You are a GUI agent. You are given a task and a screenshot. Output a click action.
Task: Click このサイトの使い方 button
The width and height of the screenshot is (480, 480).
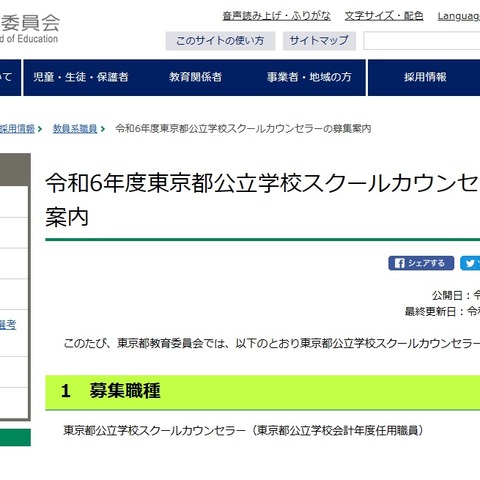(x=220, y=41)
